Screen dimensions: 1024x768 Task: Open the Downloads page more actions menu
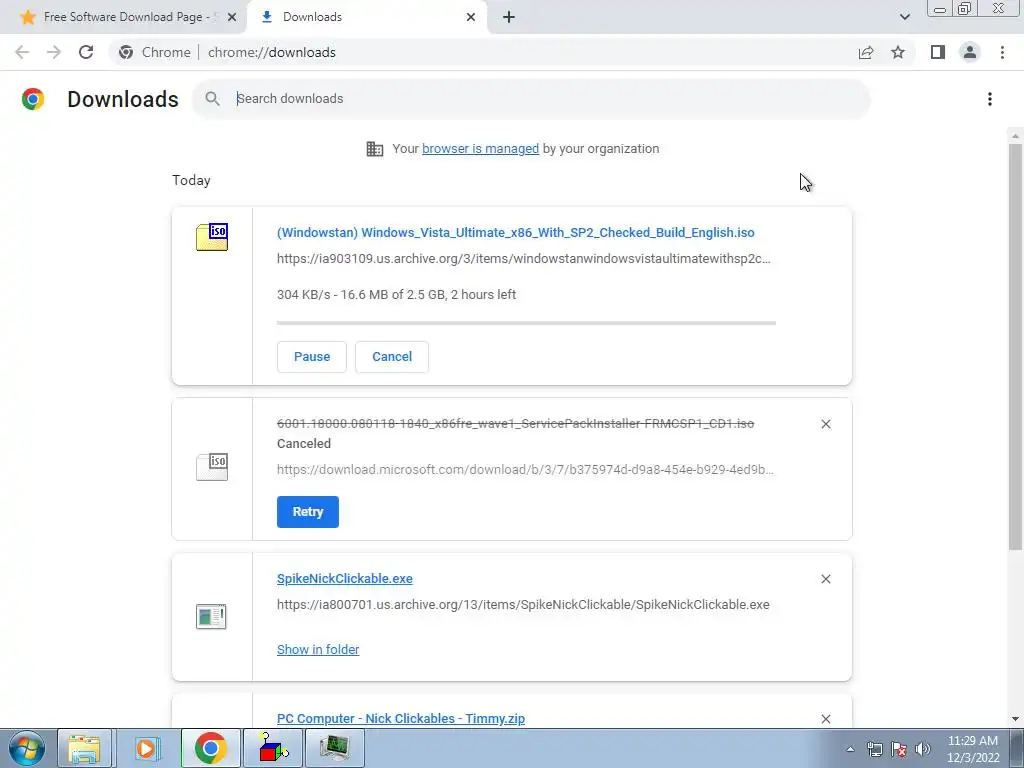(x=989, y=99)
